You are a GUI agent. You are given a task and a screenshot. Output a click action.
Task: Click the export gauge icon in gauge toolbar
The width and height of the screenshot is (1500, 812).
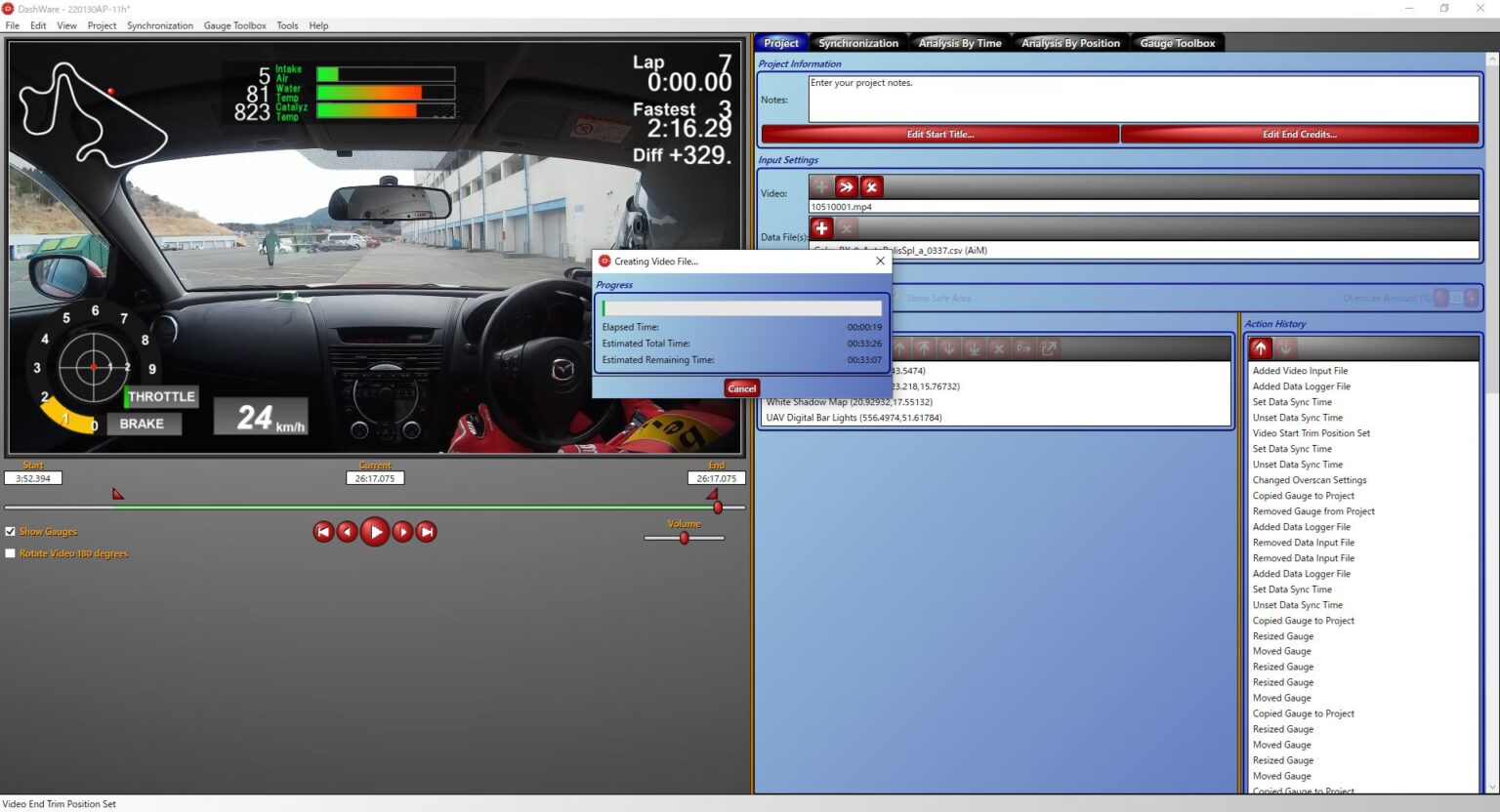[x=1048, y=347]
